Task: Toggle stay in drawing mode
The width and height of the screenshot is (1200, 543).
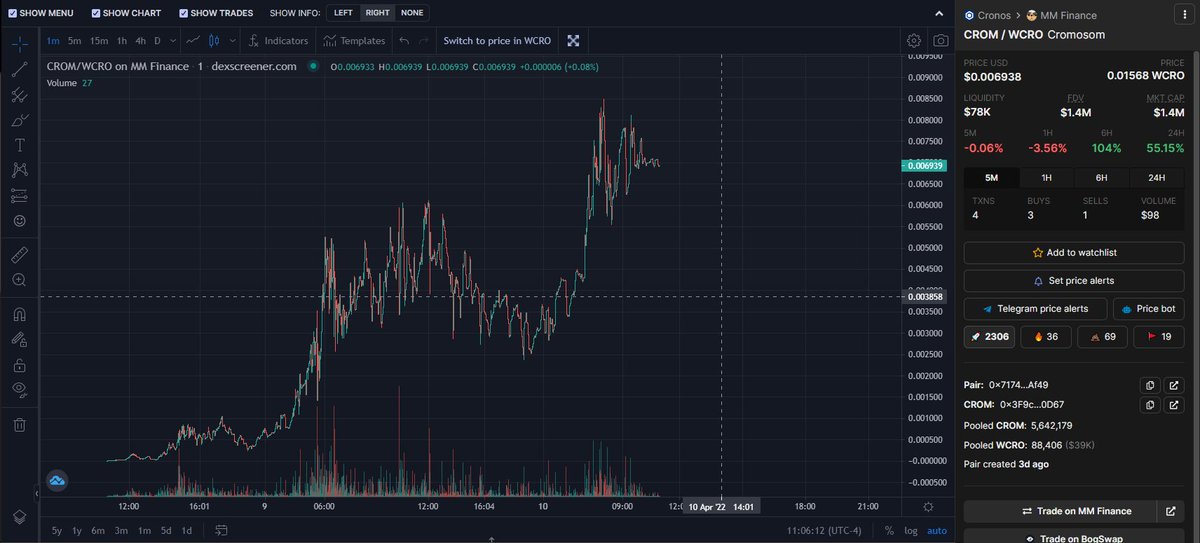Action: click(19, 339)
